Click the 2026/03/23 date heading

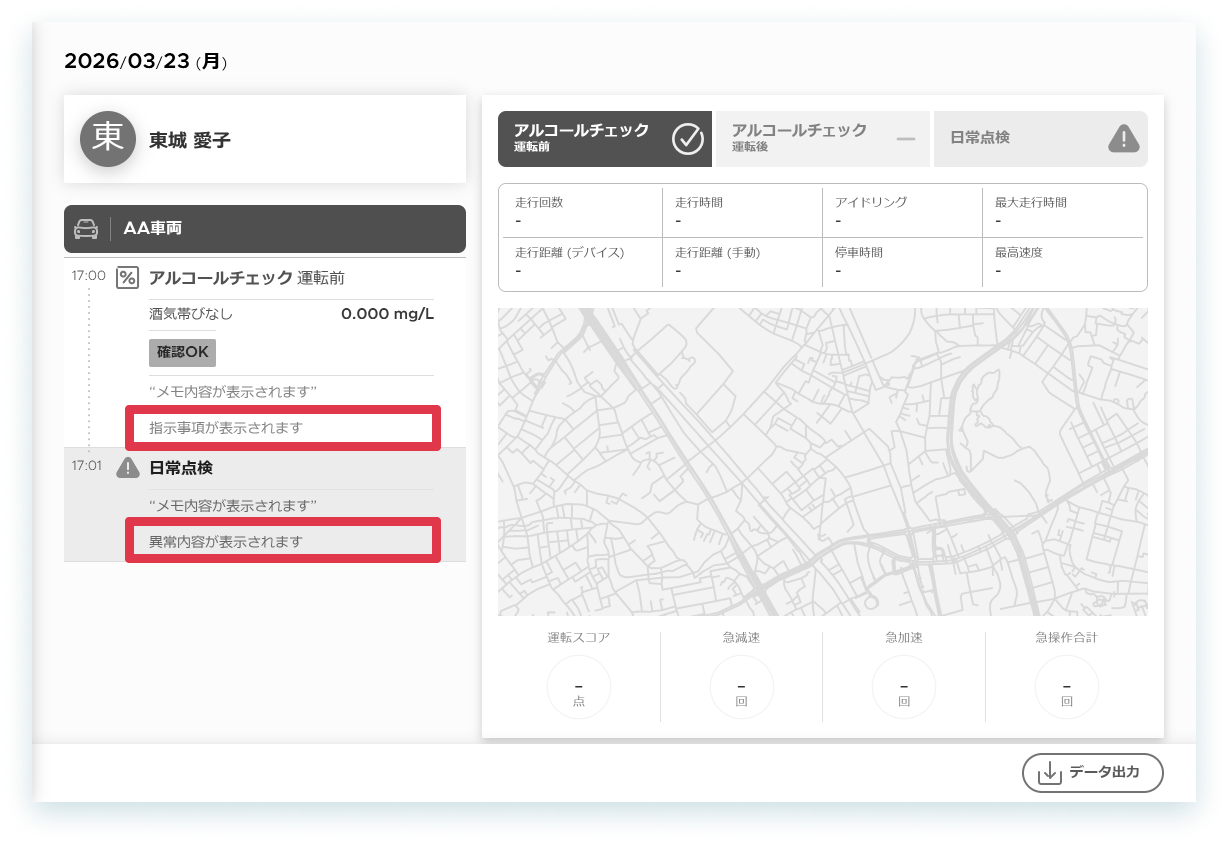pos(146,62)
